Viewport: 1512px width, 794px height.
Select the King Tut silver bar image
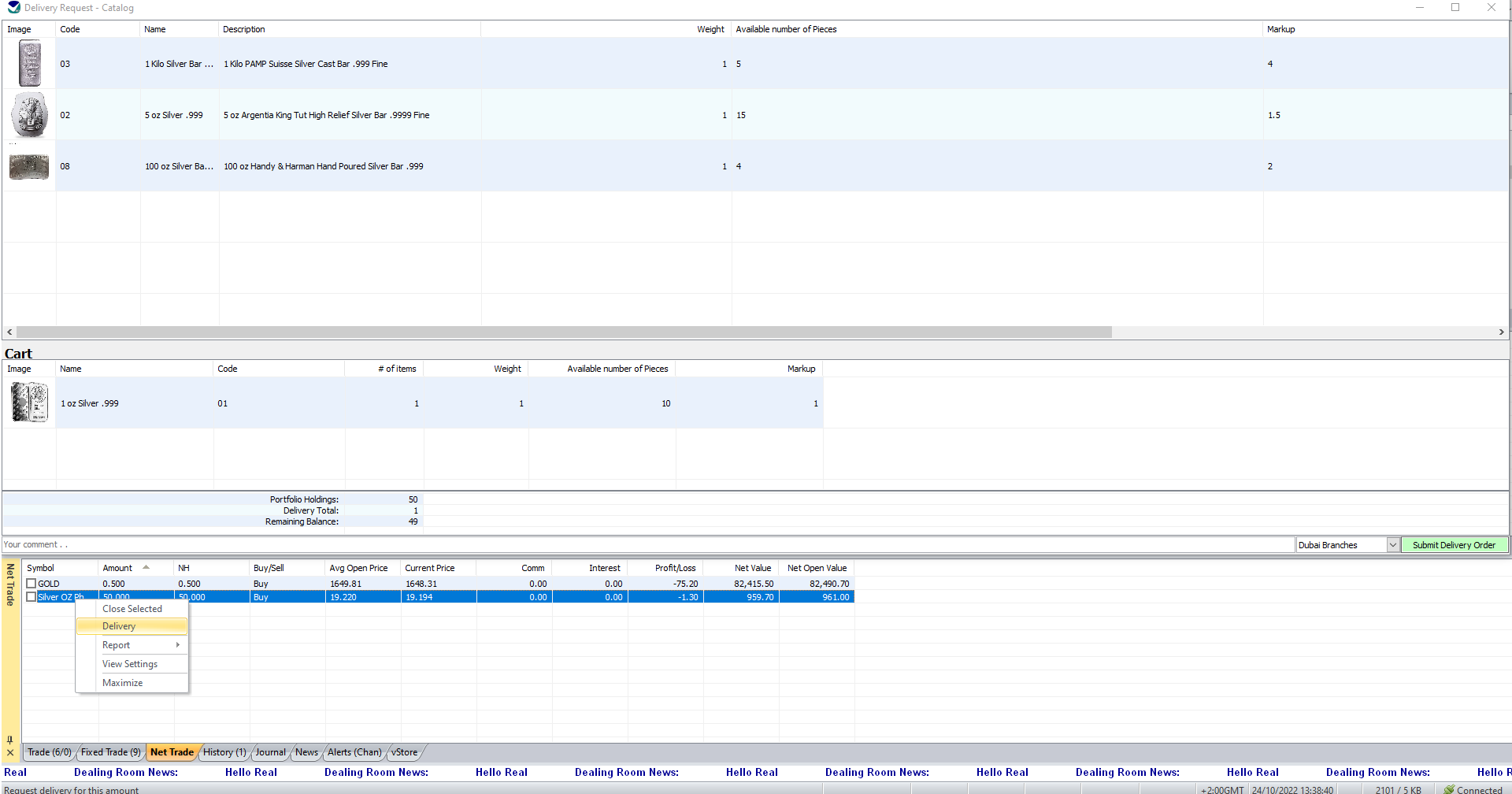(x=30, y=115)
